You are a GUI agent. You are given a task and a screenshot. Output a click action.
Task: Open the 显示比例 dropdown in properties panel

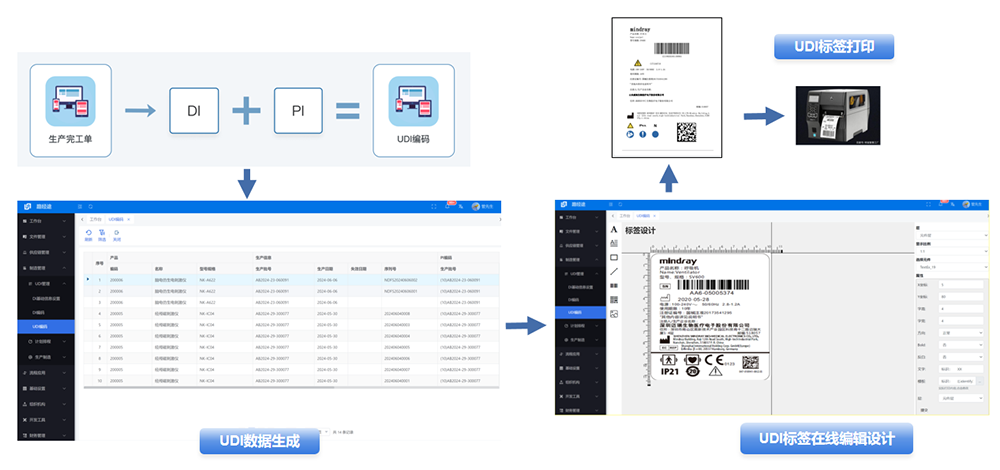[x=952, y=250]
